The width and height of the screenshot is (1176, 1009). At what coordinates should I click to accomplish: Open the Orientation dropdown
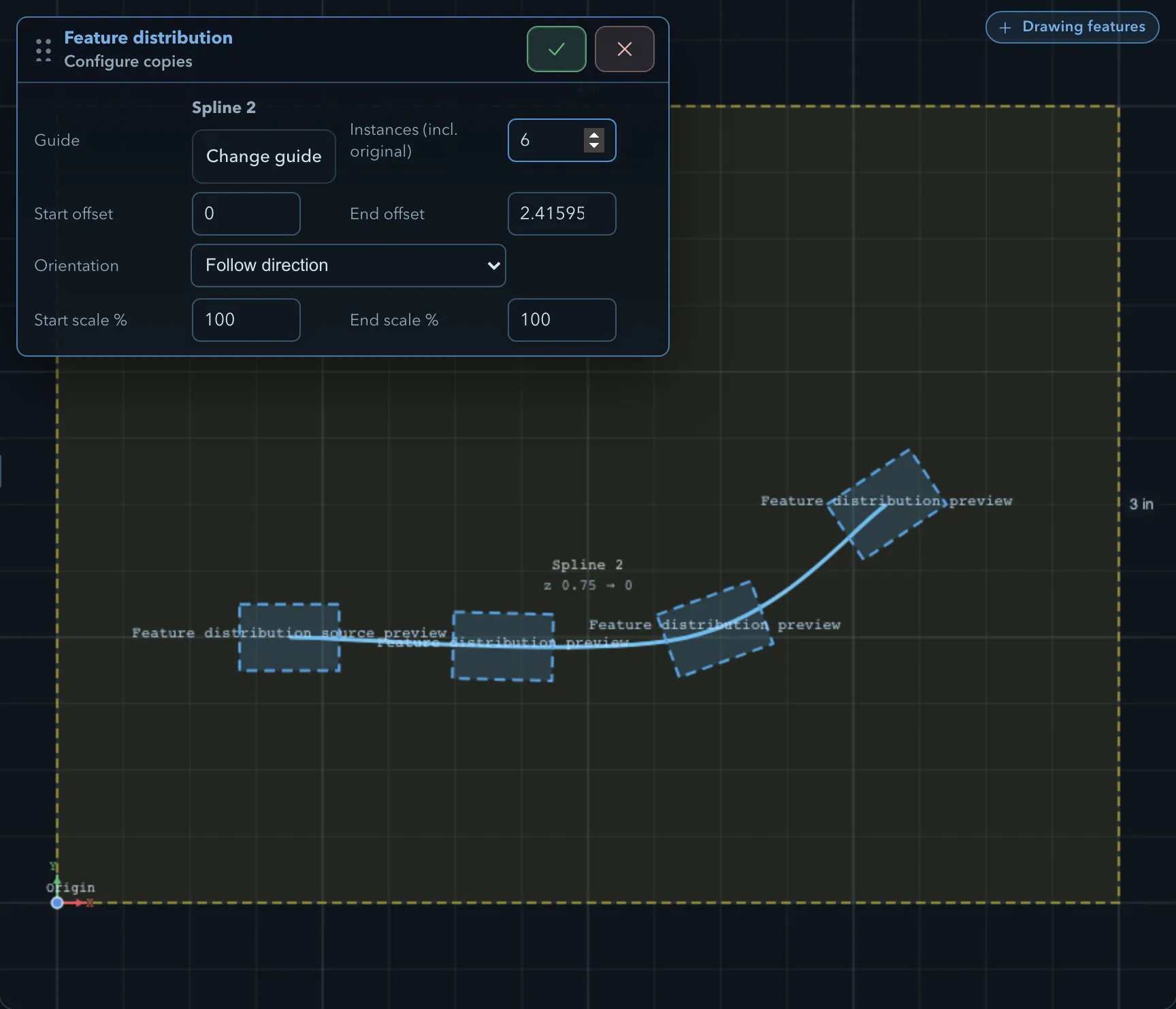348,266
